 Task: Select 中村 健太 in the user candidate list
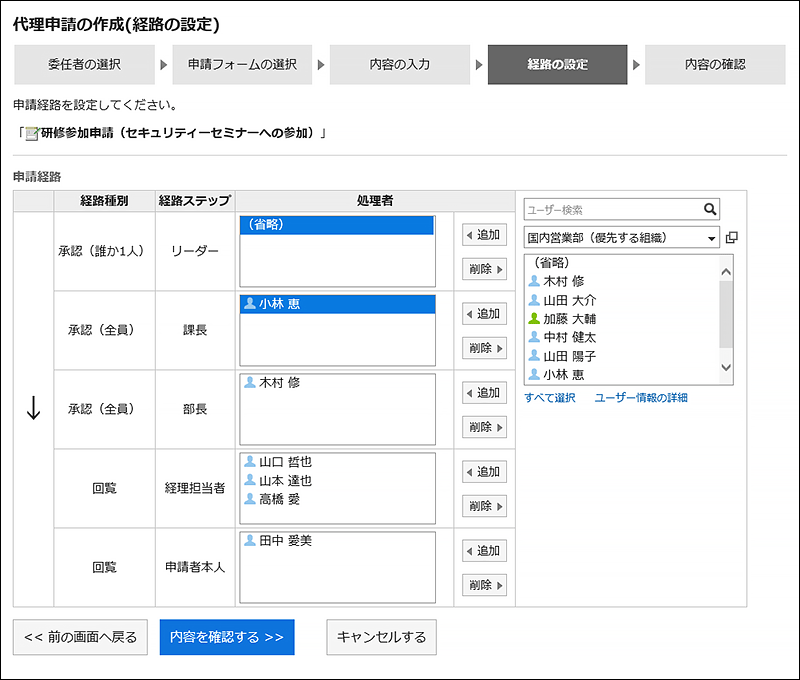621,337
